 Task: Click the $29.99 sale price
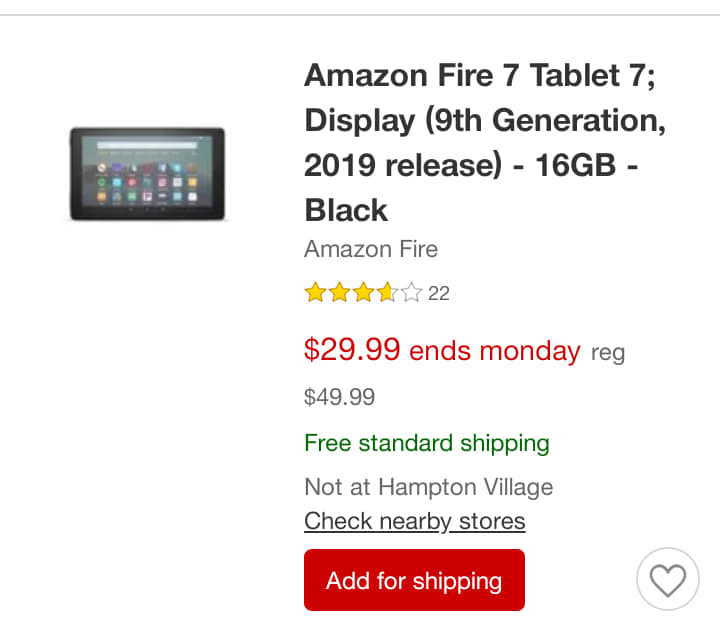coord(352,350)
